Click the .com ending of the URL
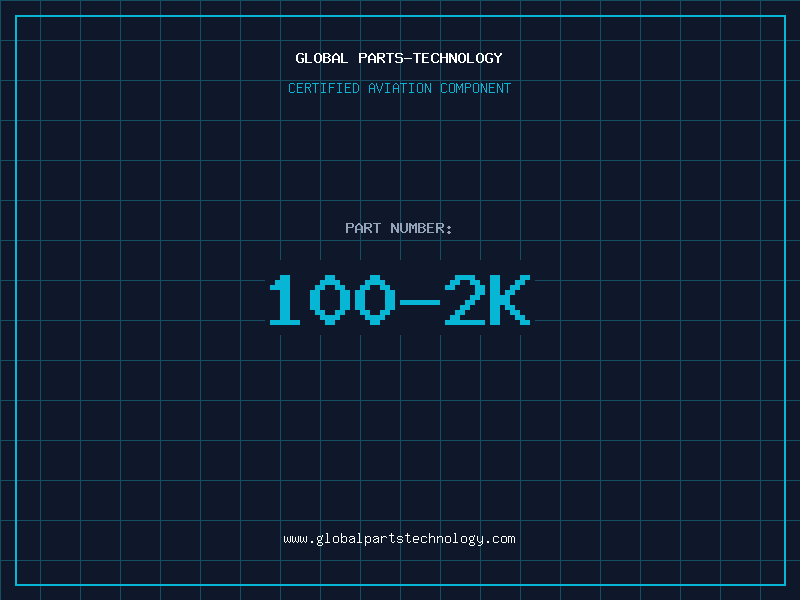 [501, 539]
